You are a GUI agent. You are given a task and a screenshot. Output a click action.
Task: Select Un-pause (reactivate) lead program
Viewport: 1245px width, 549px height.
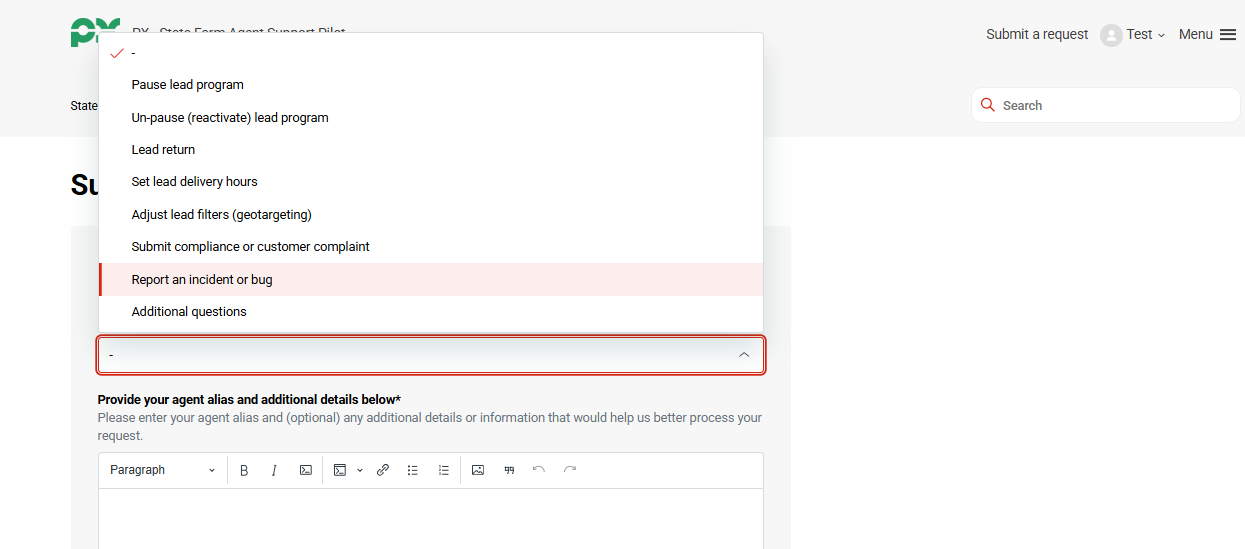pos(431,117)
